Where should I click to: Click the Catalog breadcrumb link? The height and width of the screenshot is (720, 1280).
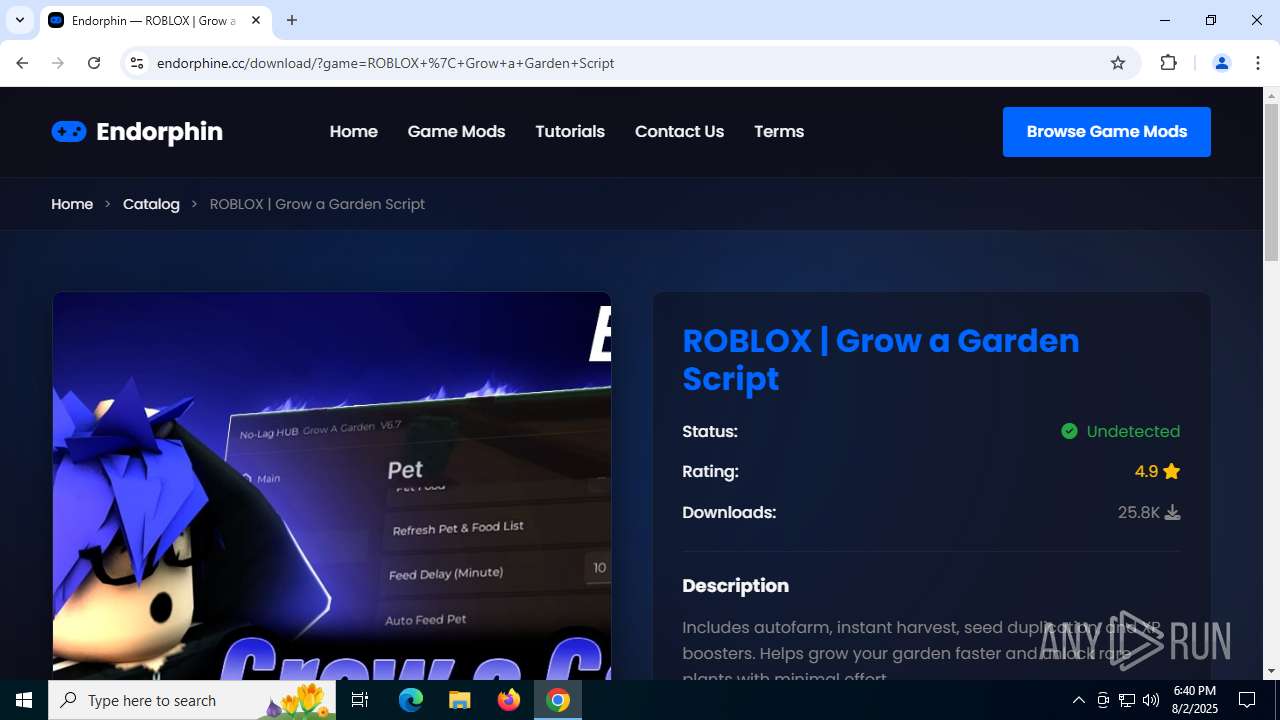151,204
